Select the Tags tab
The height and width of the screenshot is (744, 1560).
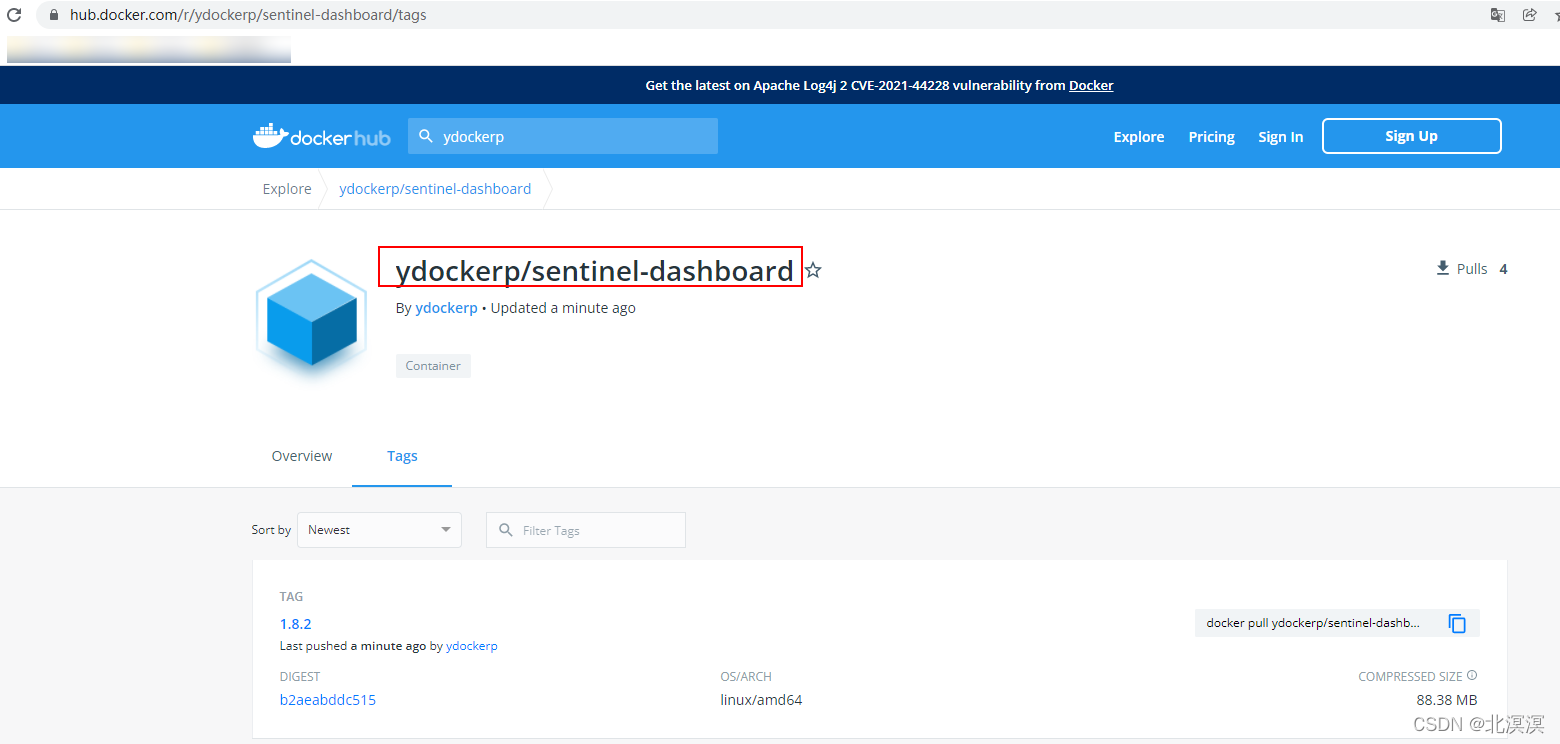[402, 456]
